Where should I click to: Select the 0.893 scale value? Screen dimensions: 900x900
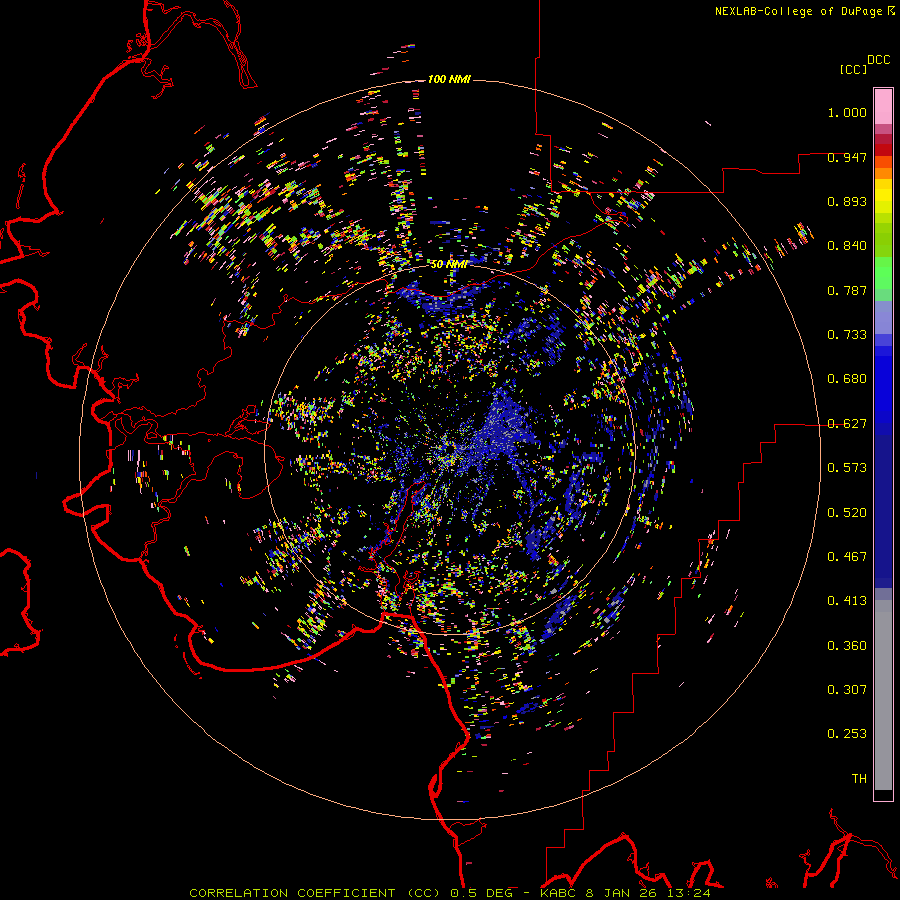847,201
